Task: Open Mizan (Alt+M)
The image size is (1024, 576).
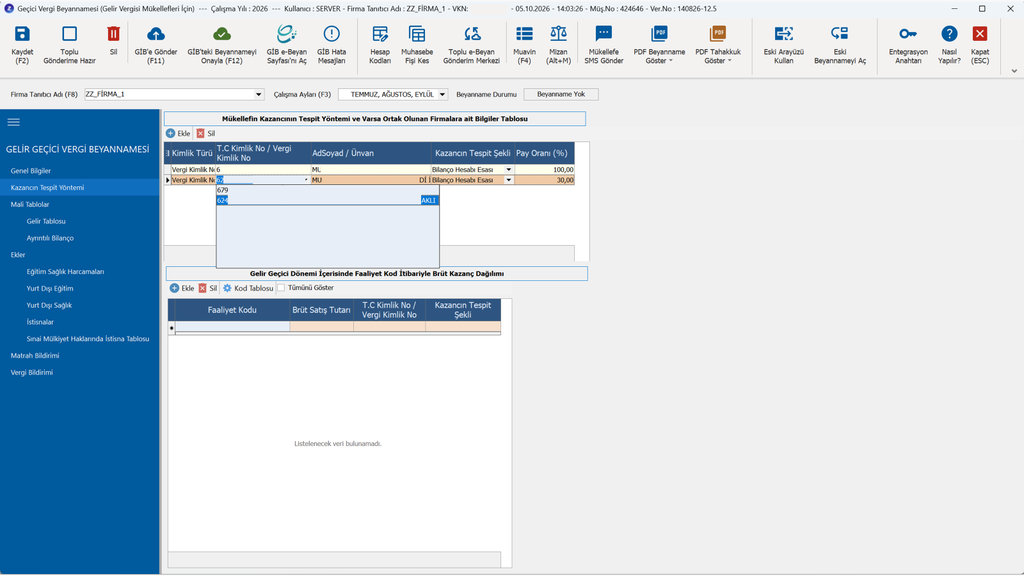Action: tap(558, 45)
